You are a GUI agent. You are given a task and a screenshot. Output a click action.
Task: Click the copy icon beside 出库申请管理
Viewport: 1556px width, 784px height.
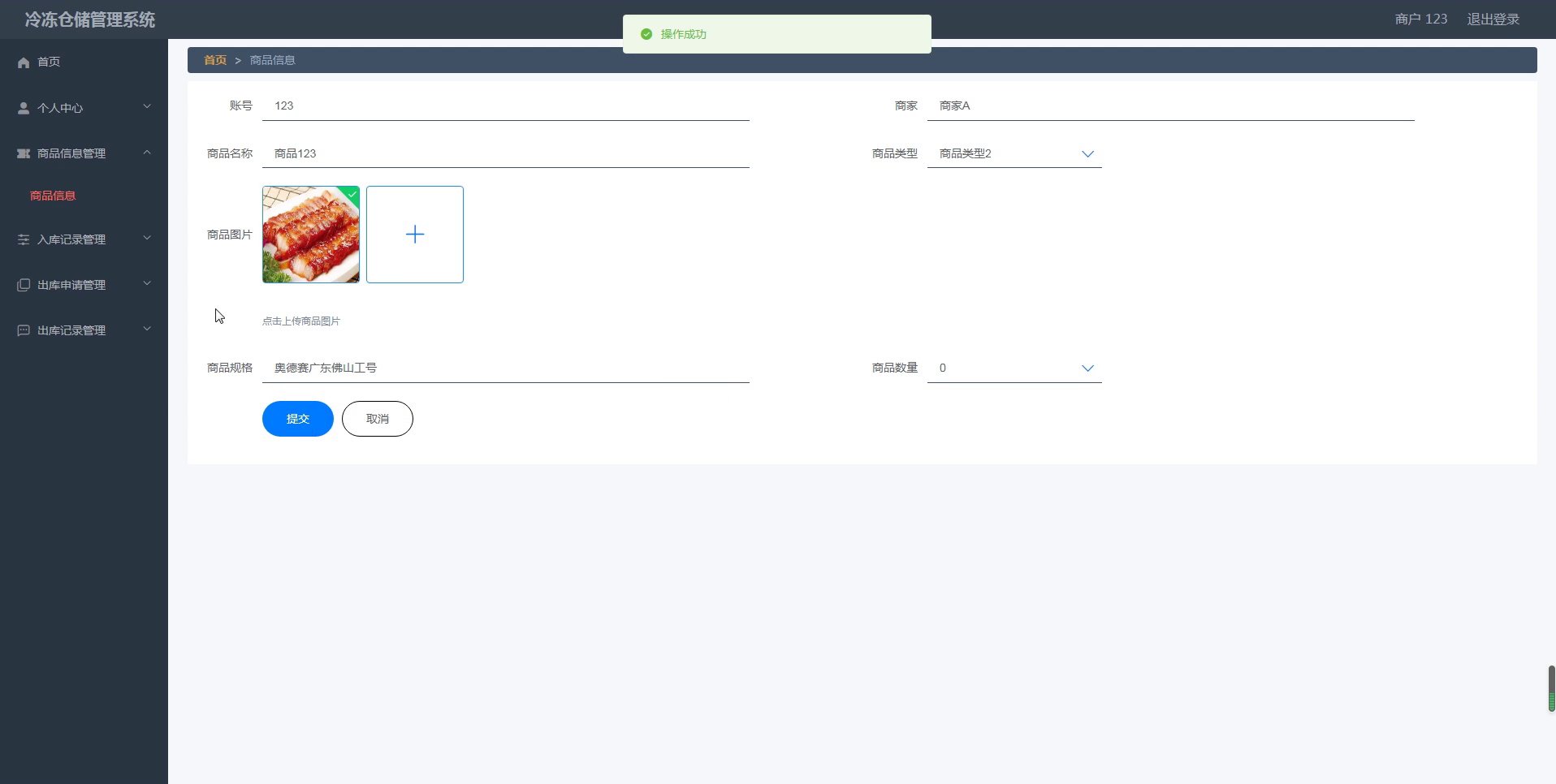click(x=24, y=285)
